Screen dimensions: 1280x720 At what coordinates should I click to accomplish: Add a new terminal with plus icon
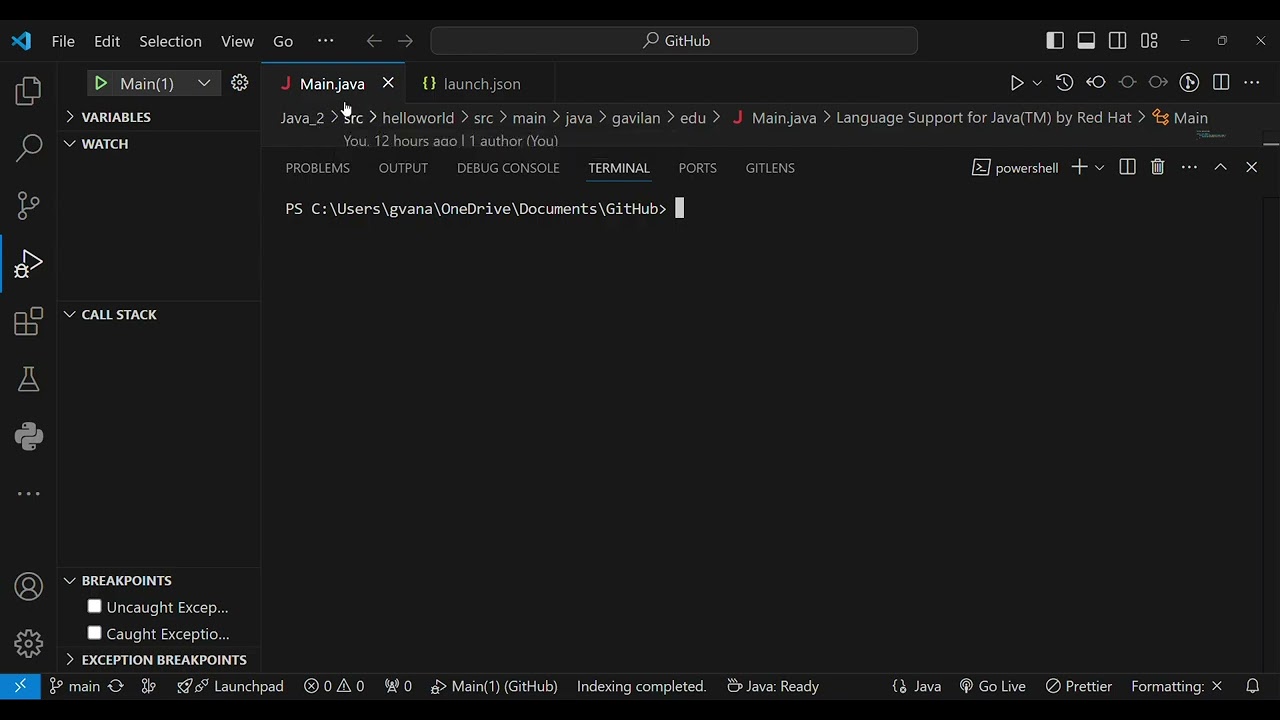point(1079,168)
